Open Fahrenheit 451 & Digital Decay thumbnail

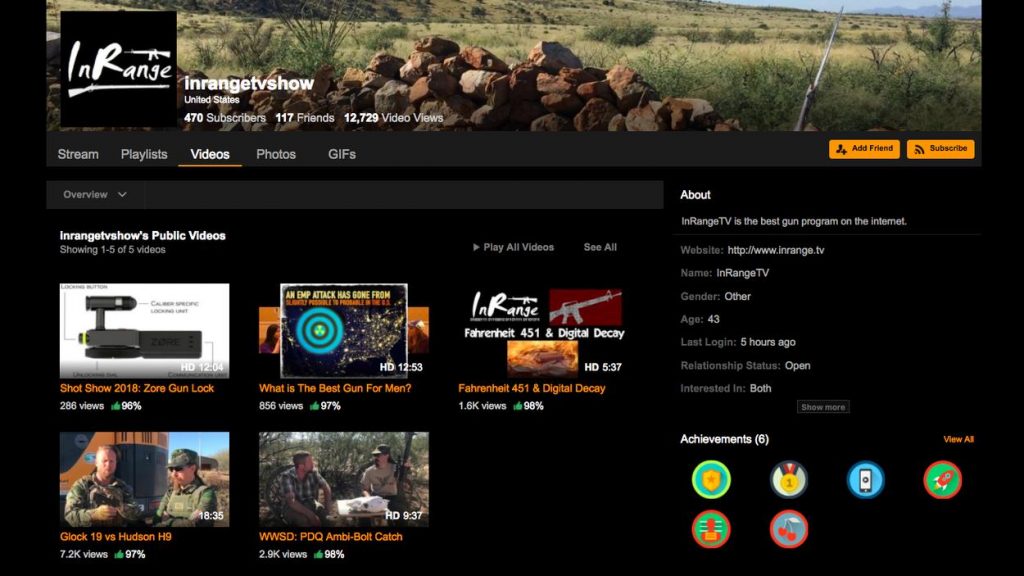pos(543,330)
